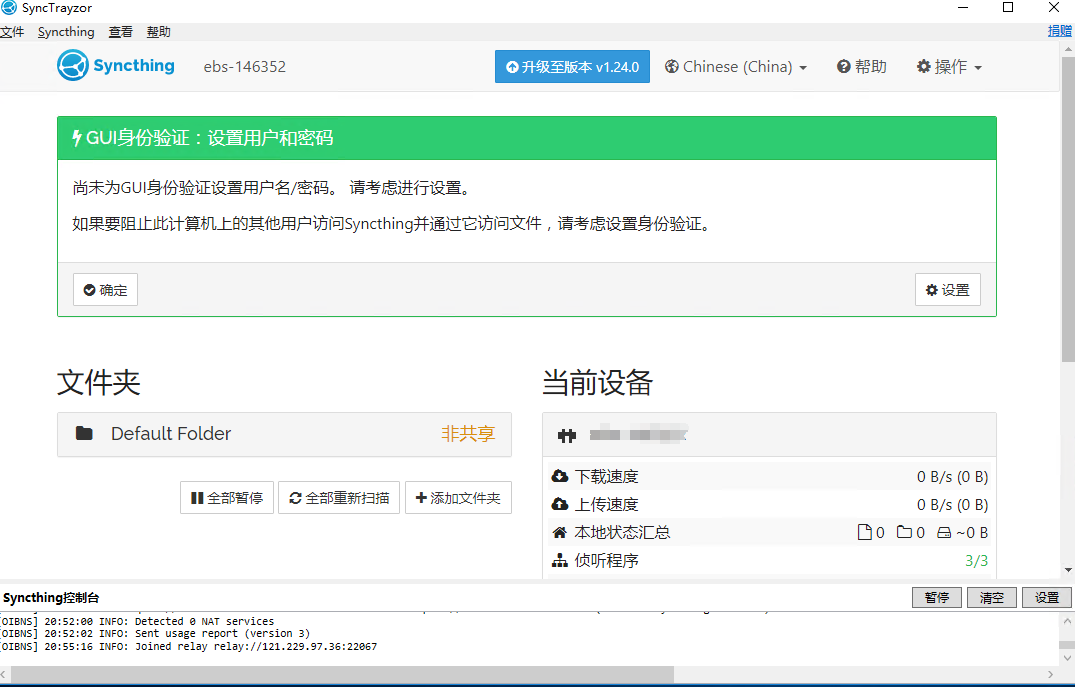This screenshot has height=687, width=1075.
Task: Click the SyncTrayzor title bar app icon
Action: point(9,8)
